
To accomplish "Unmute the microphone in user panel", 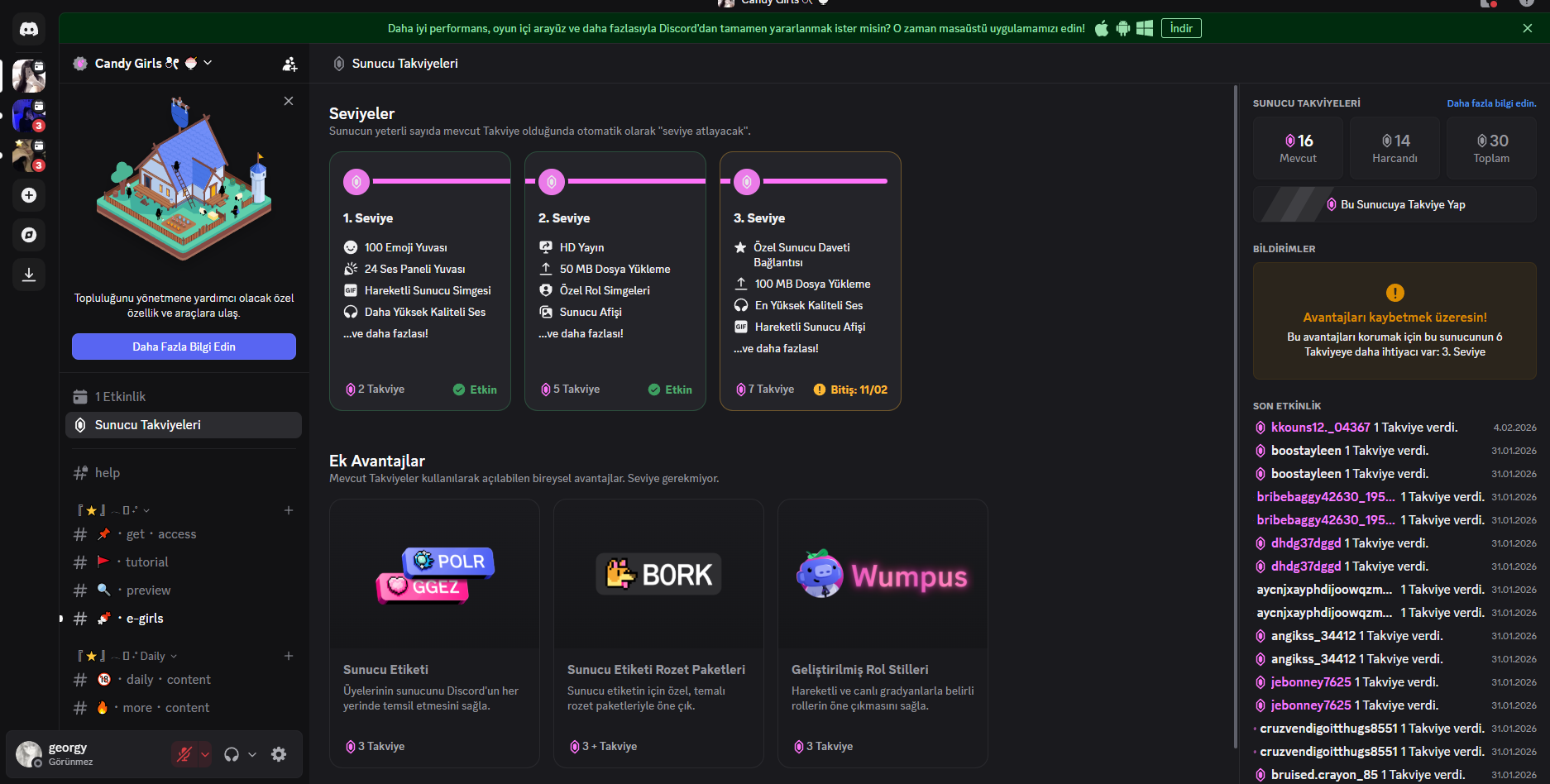I will pyautogui.click(x=184, y=754).
